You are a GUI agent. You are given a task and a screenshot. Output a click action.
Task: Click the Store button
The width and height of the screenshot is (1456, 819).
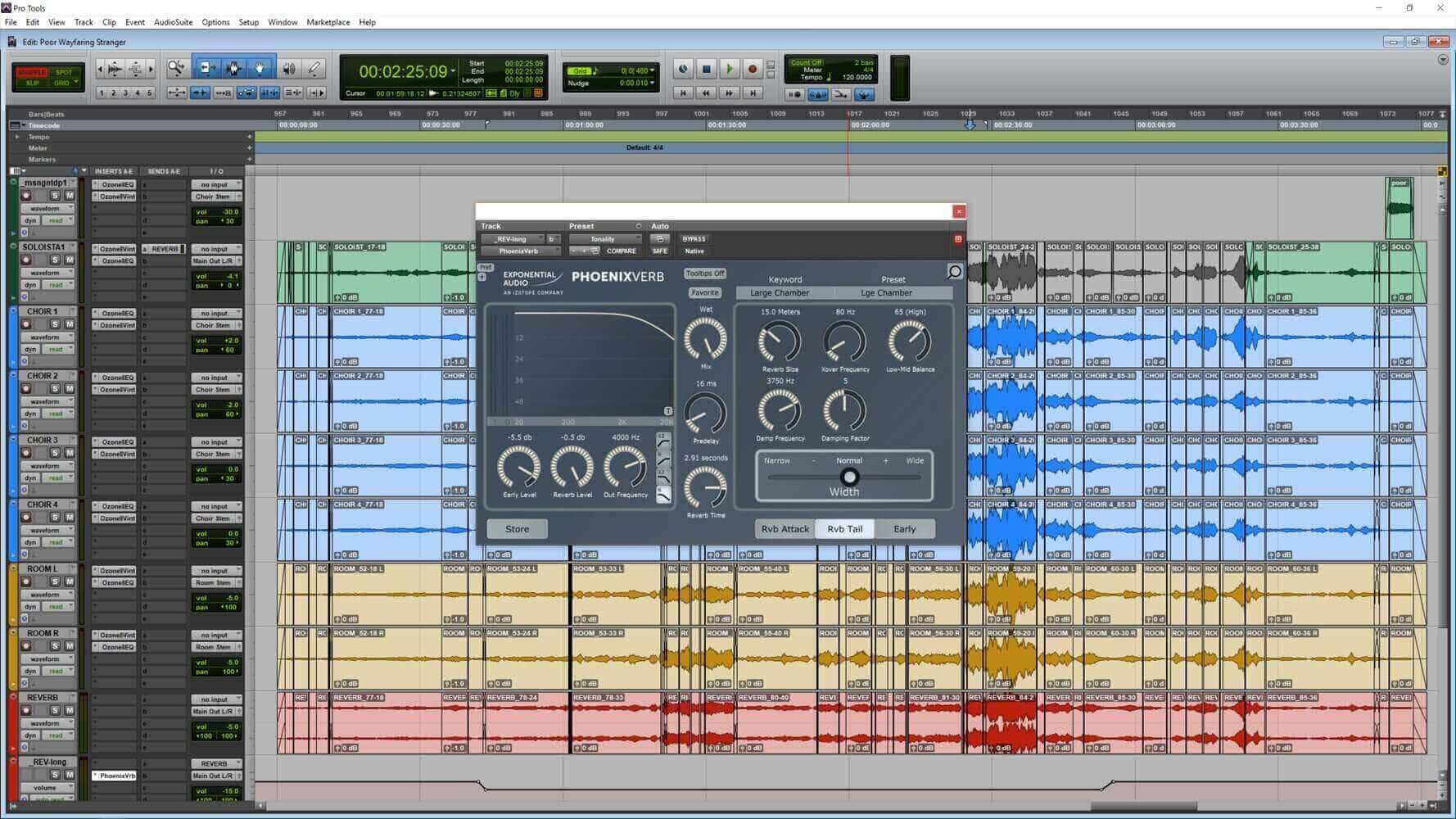(x=517, y=529)
